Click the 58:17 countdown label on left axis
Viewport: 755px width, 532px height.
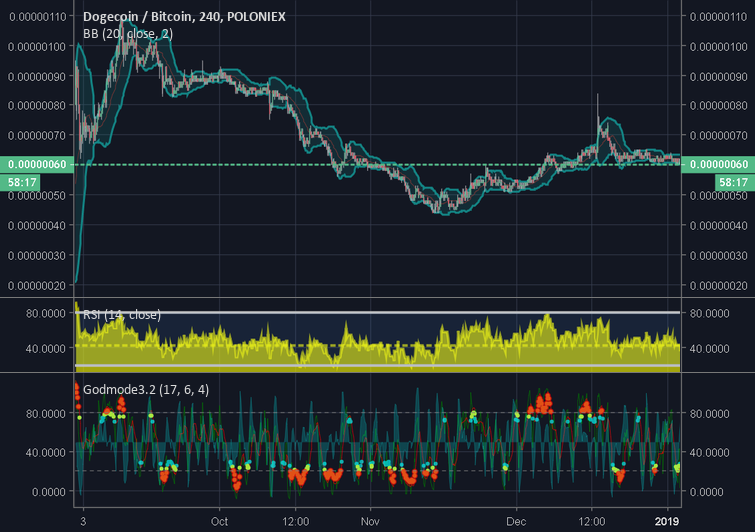[x=22, y=182]
